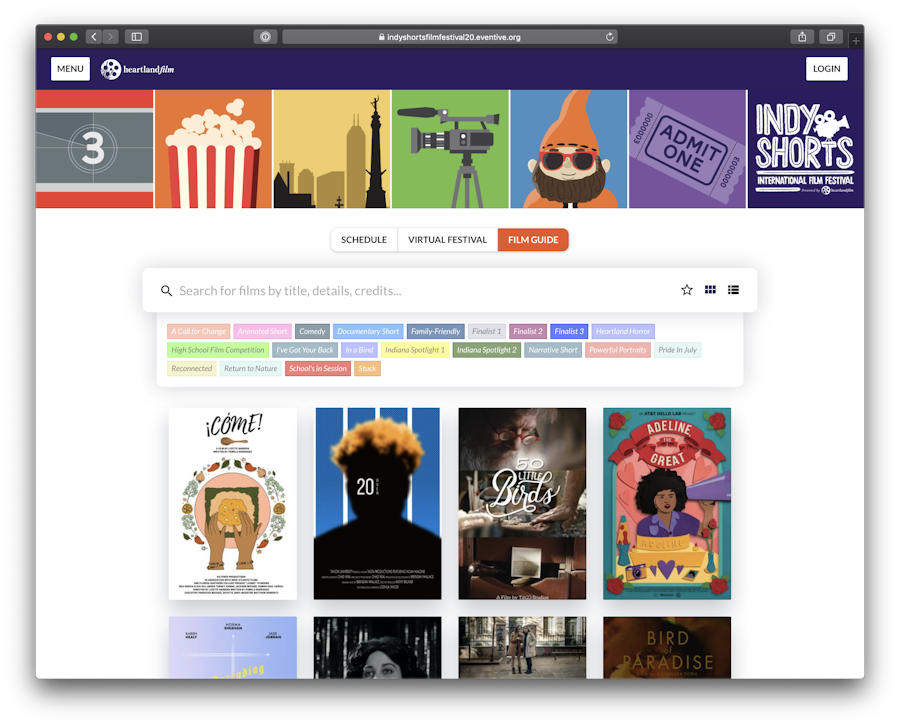
Task: Click the search magnifying glass icon
Action: coord(167,290)
